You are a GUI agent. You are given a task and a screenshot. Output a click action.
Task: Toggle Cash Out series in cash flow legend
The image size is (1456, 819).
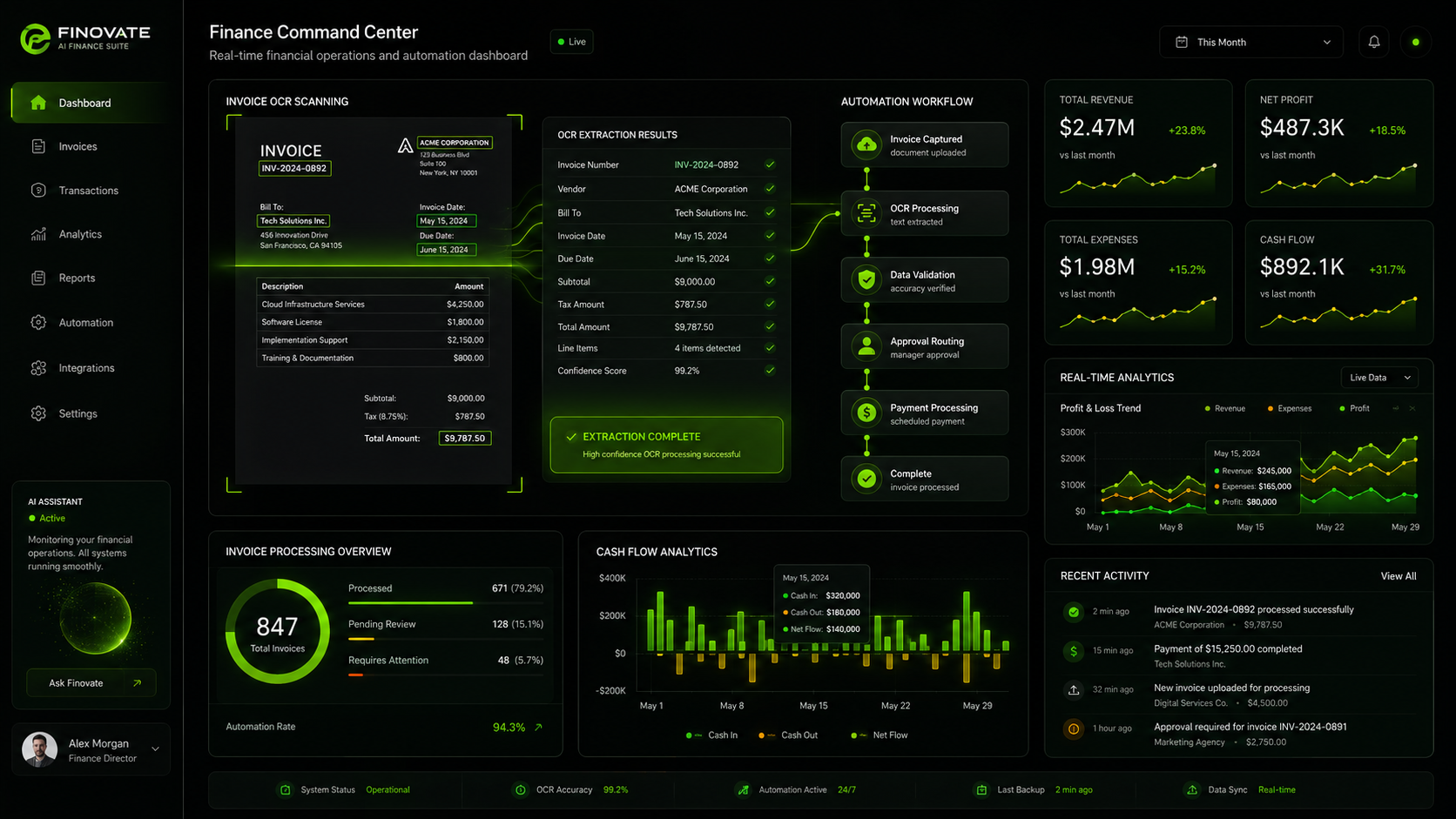pos(787,735)
